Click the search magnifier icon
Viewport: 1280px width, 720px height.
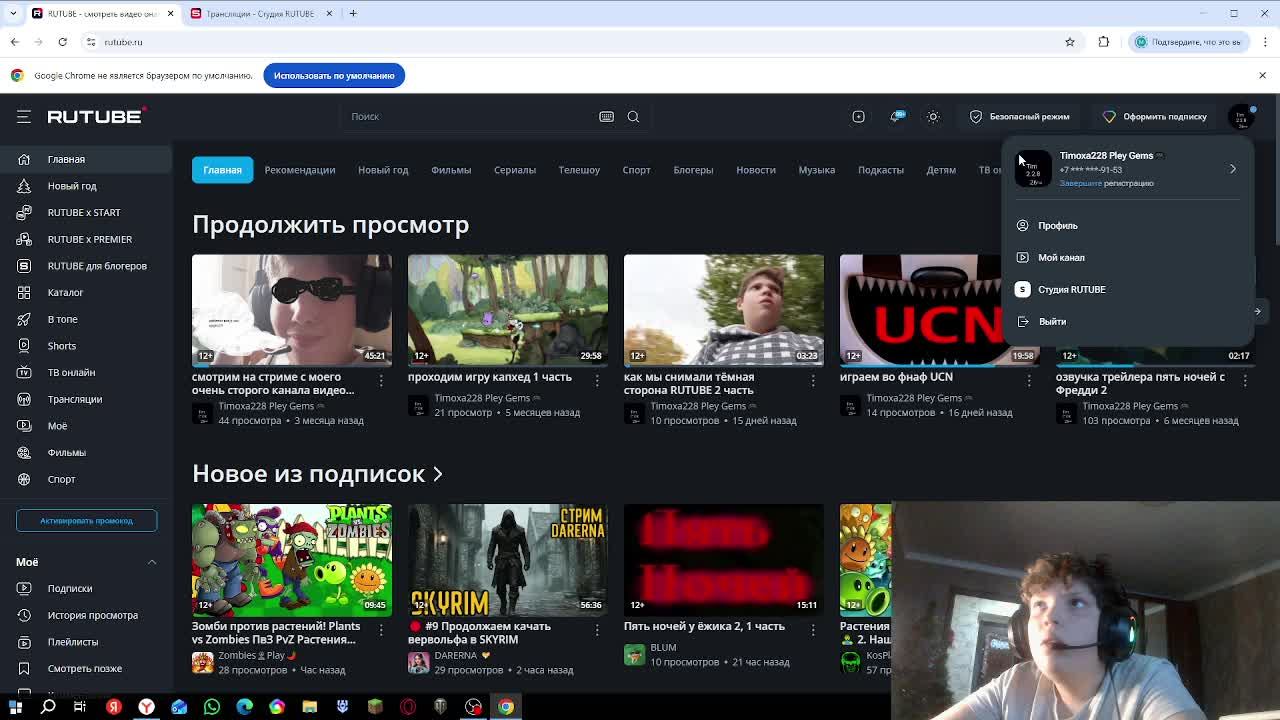(633, 117)
